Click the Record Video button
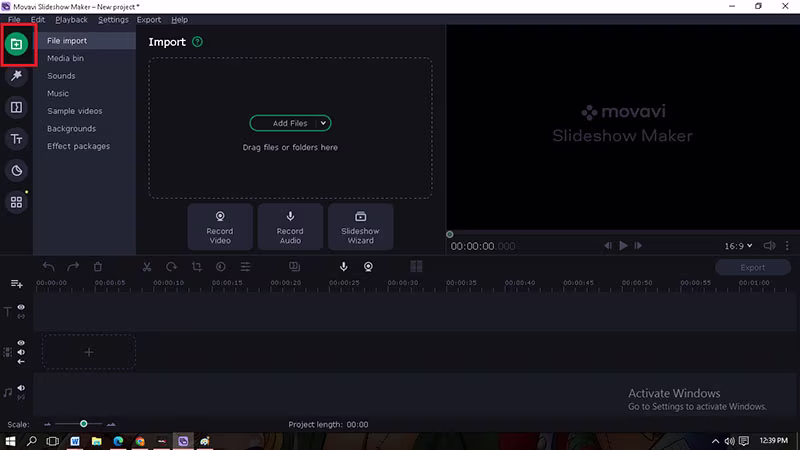800x450 pixels. click(x=220, y=227)
